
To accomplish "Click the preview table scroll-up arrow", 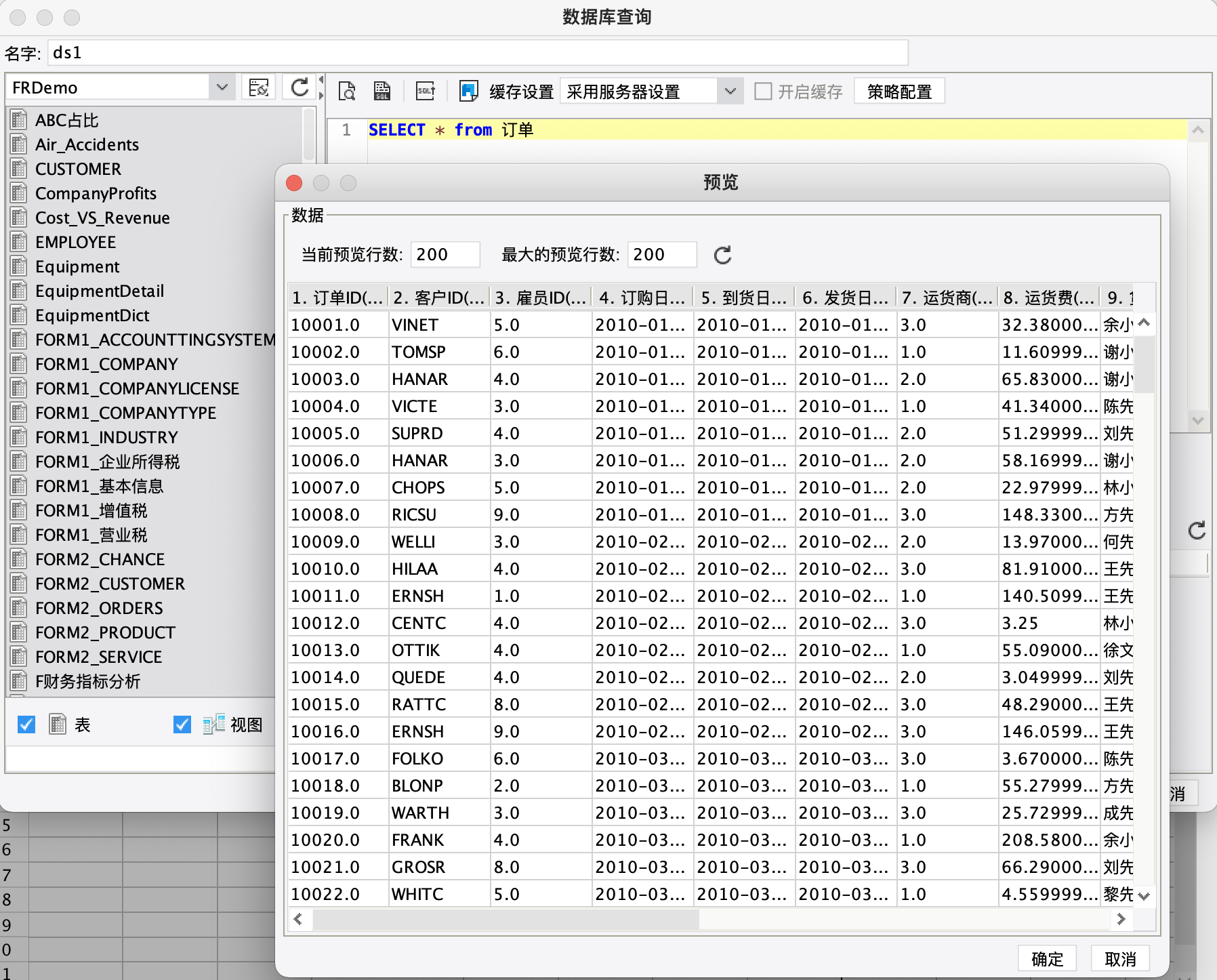I will tap(1144, 323).
